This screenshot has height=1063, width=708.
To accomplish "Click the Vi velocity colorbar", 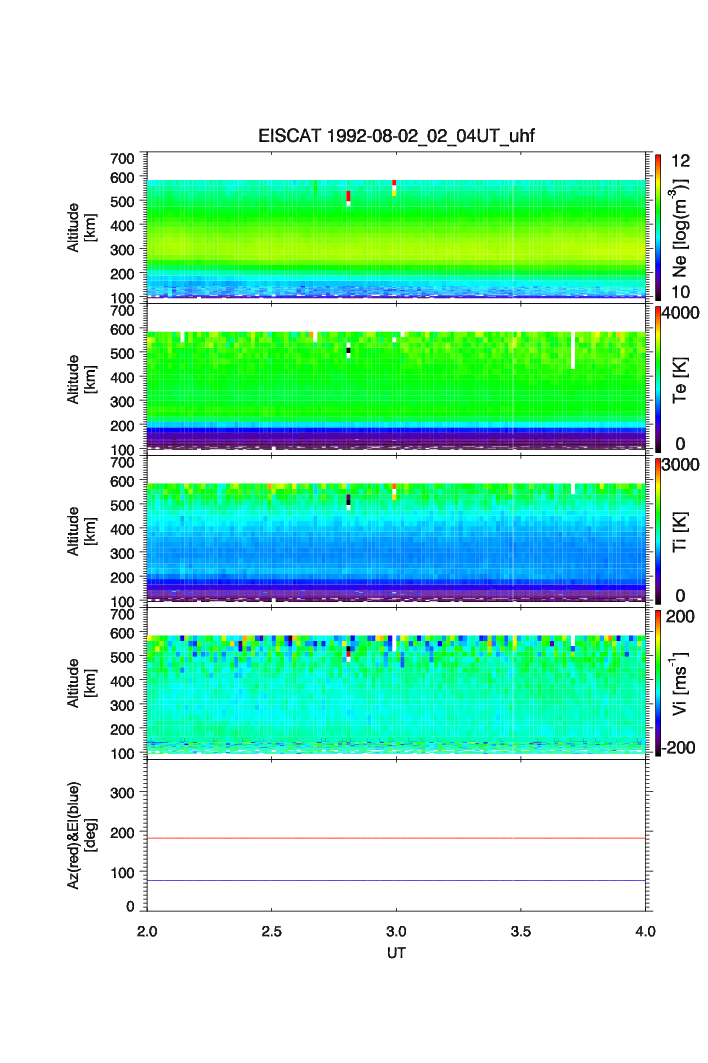I will tap(658, 683).
